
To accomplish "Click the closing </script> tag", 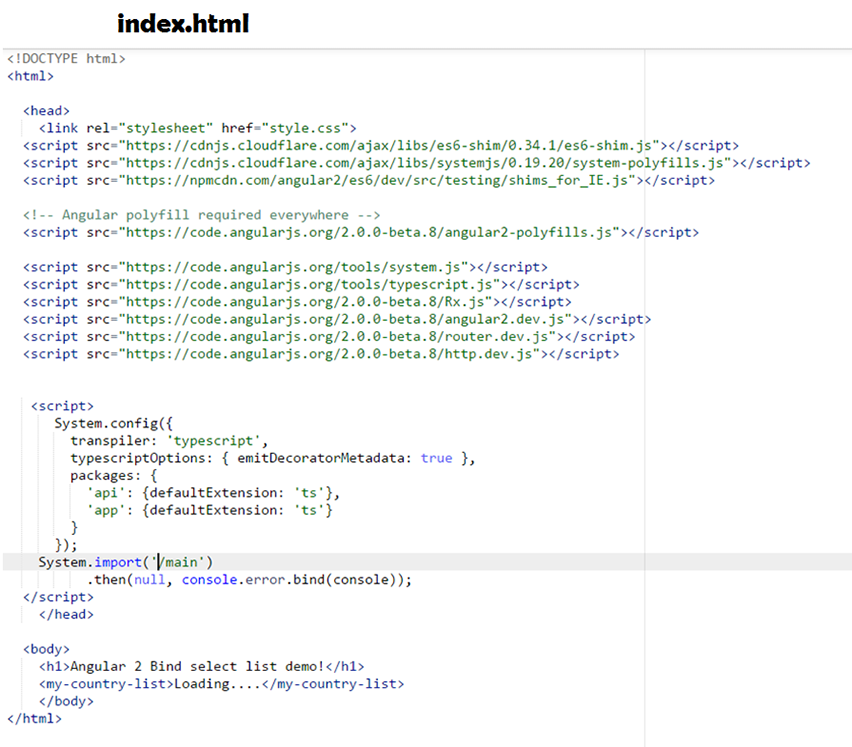I will [58, 597].
